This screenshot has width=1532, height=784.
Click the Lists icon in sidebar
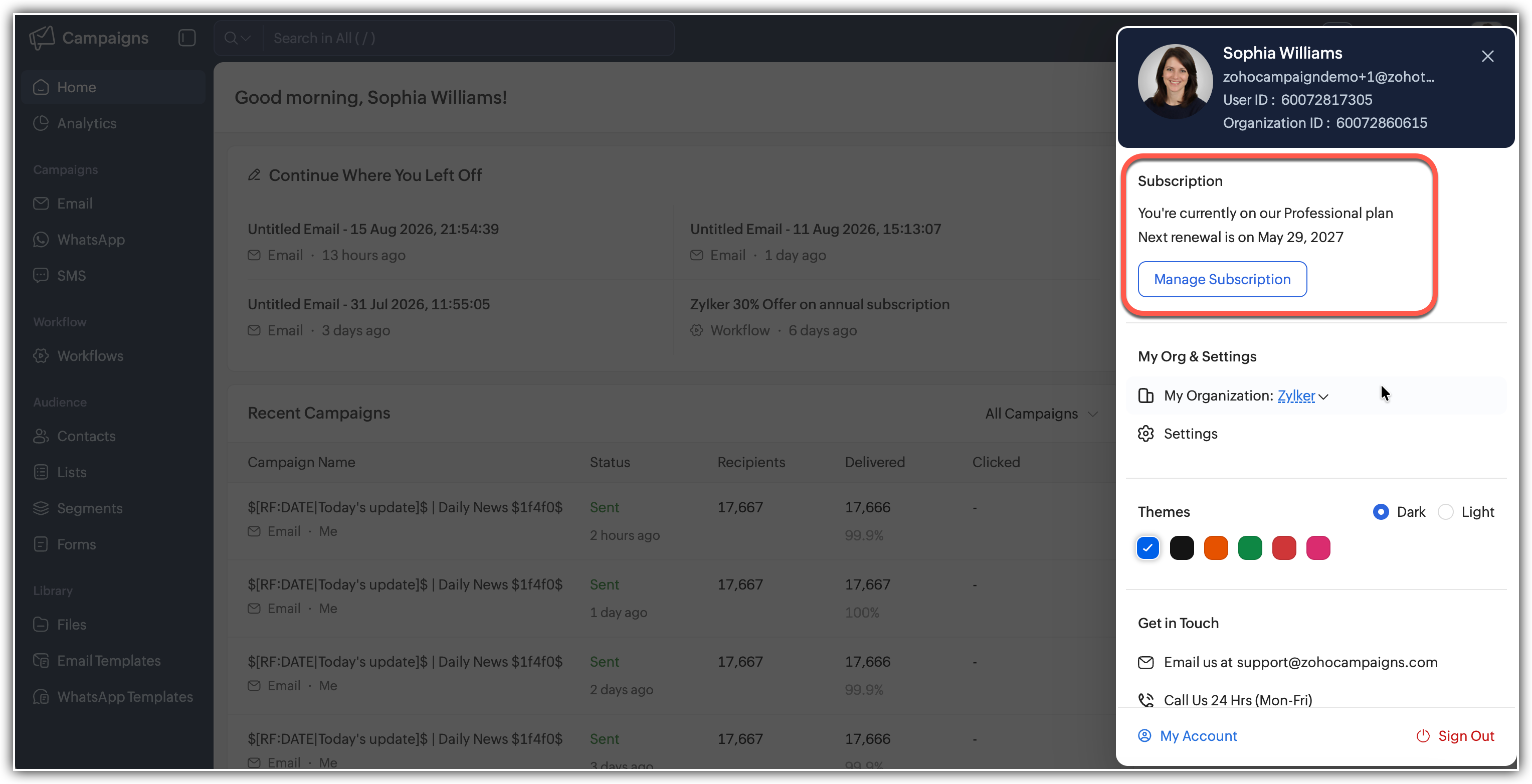coord(41,472)
